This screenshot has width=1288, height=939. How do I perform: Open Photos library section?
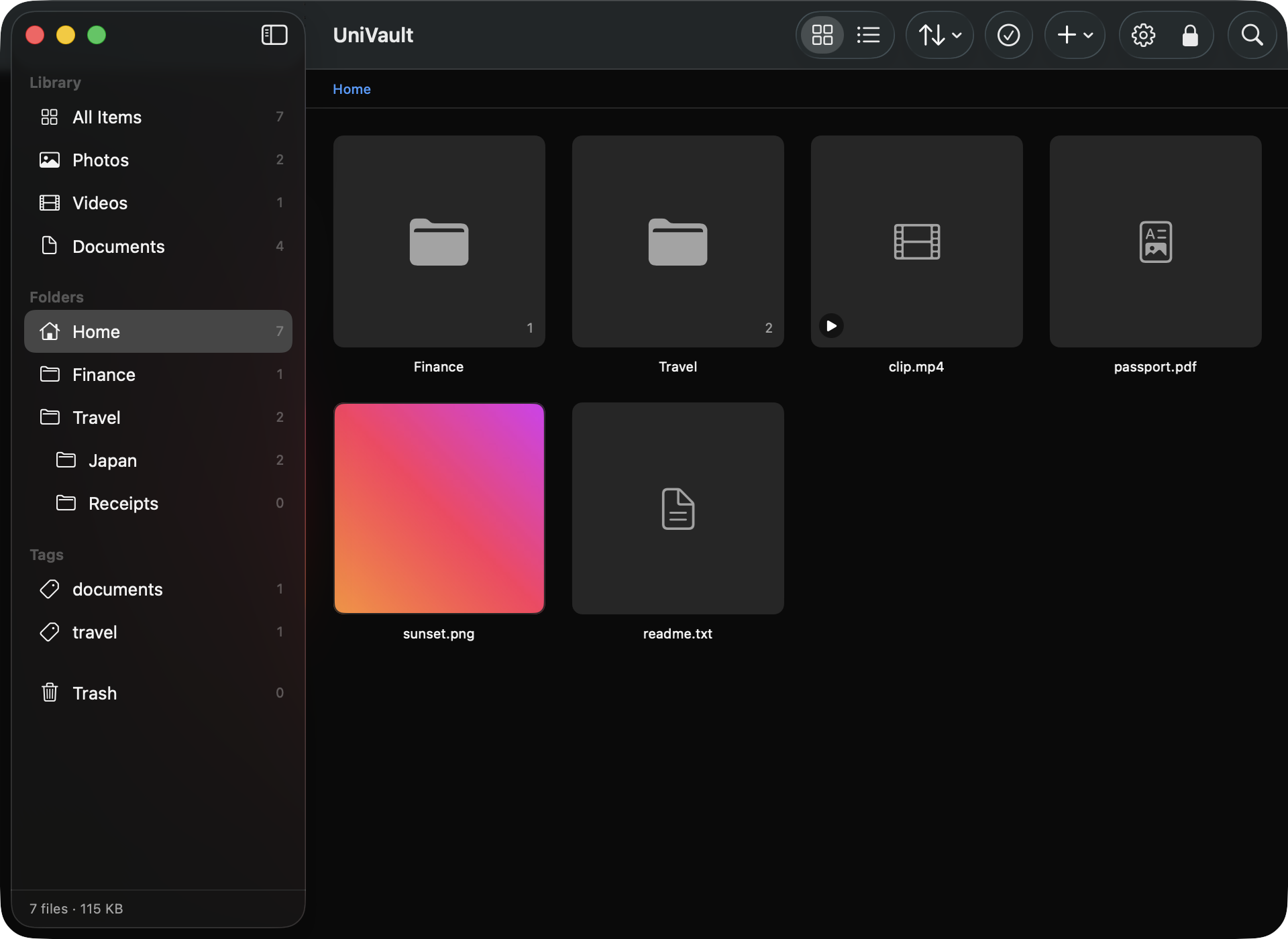coord(158,160)
